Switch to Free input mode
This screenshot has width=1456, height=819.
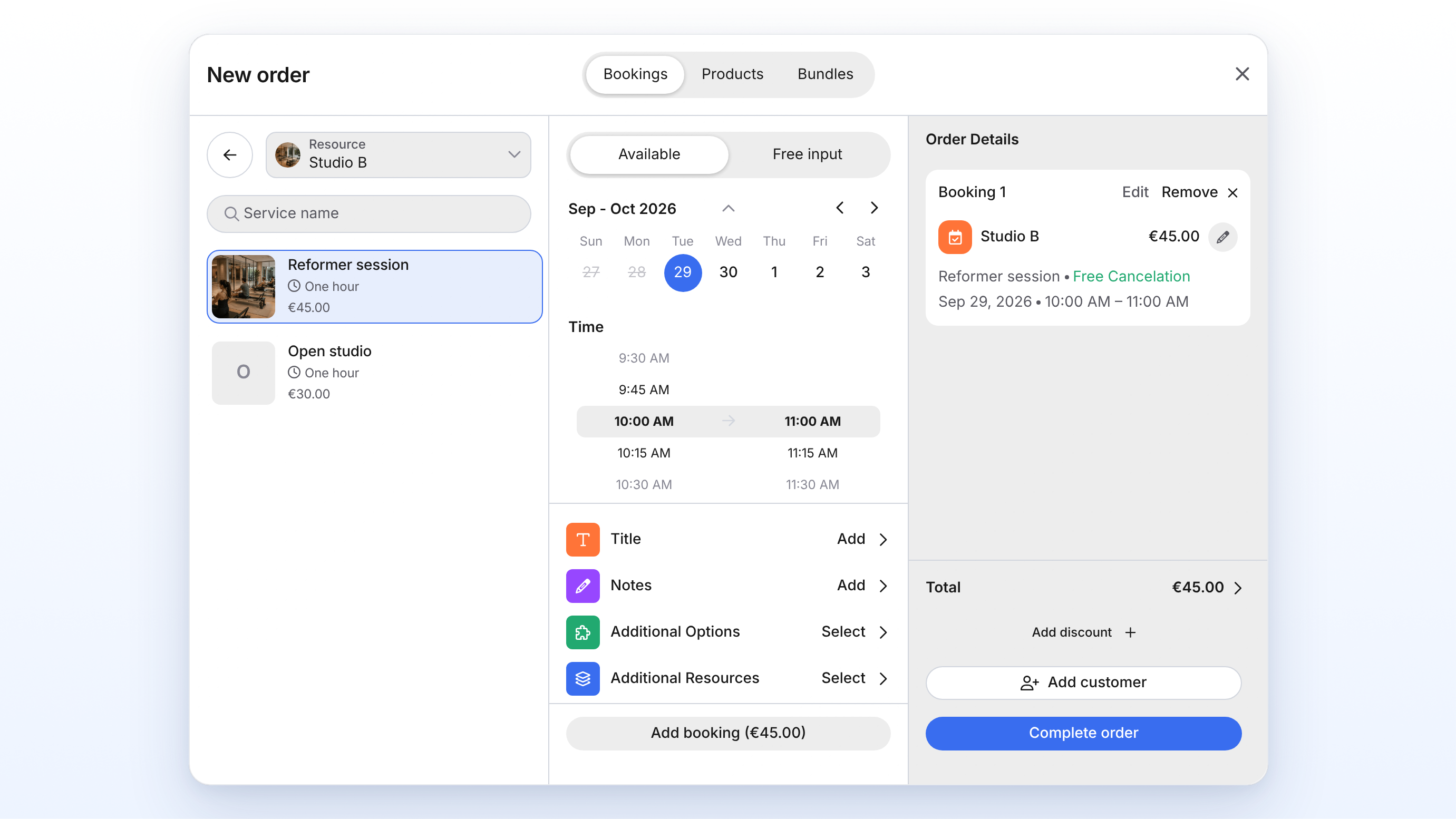coord(807,154)
